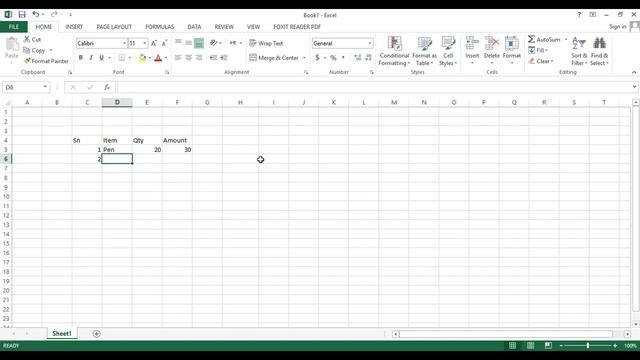The width and height of the screenshot is (640, 360).
Task: Toggle Top Align vertical alignment
Action: (x=178, y=43)
